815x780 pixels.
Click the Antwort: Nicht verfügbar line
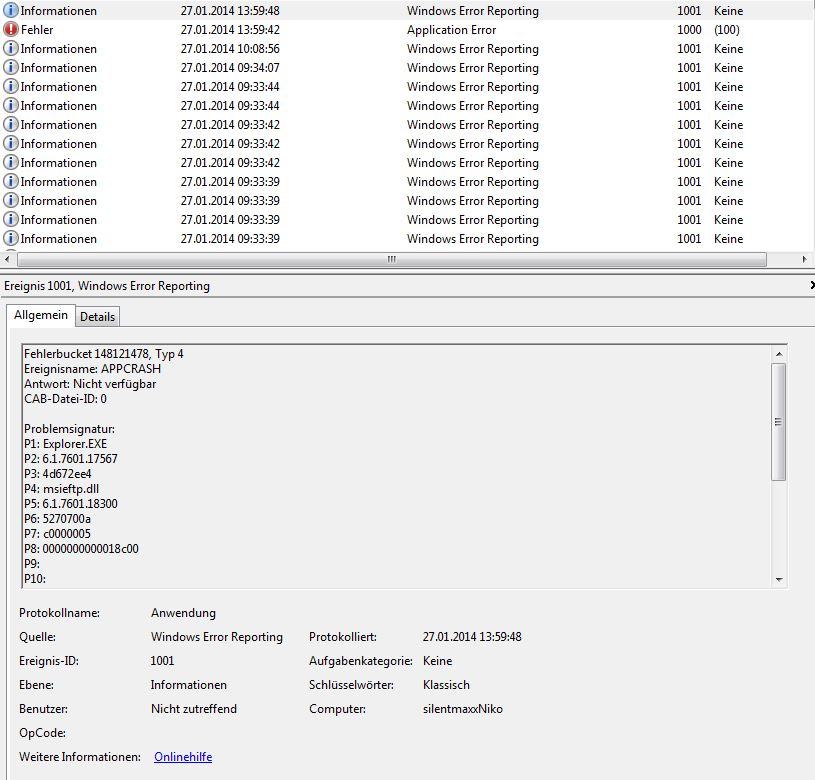[x=90, y=384]
